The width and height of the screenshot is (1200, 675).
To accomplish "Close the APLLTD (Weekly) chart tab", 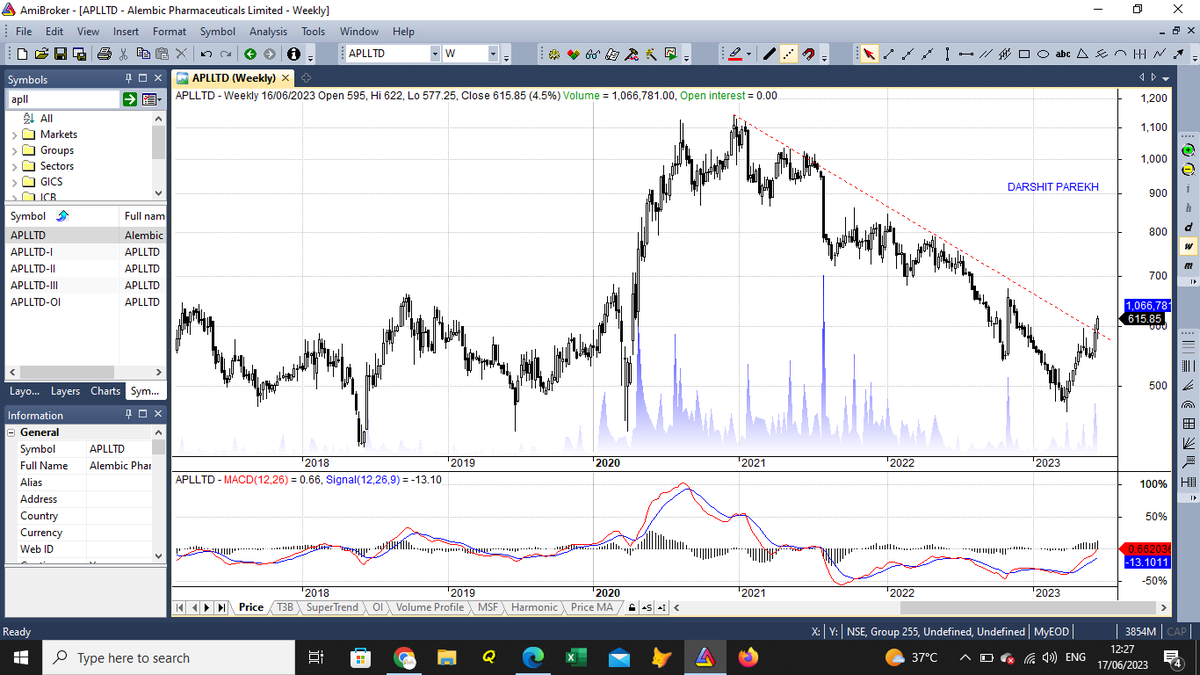I will [x=285, y=78].
